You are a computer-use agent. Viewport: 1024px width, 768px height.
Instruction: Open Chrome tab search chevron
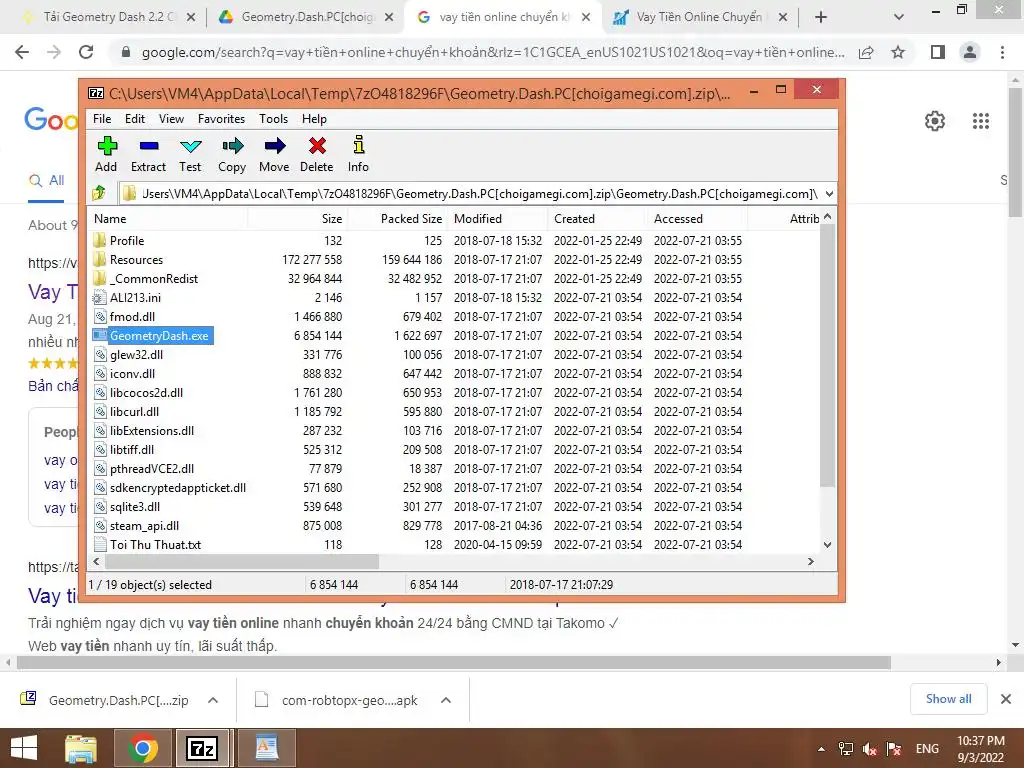point(899,17)
